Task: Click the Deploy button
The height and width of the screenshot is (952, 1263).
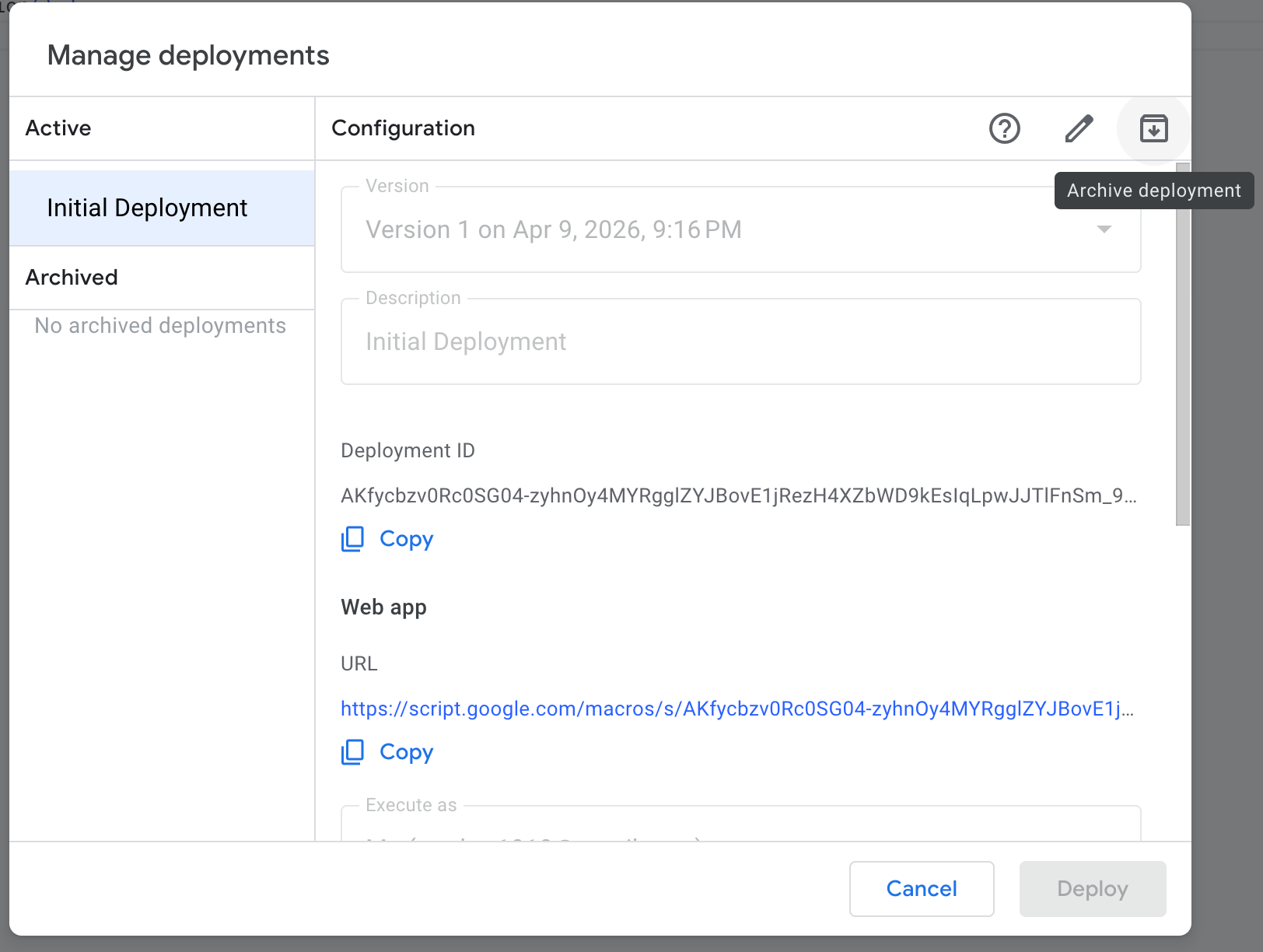Action: [x=1092, y=889]
